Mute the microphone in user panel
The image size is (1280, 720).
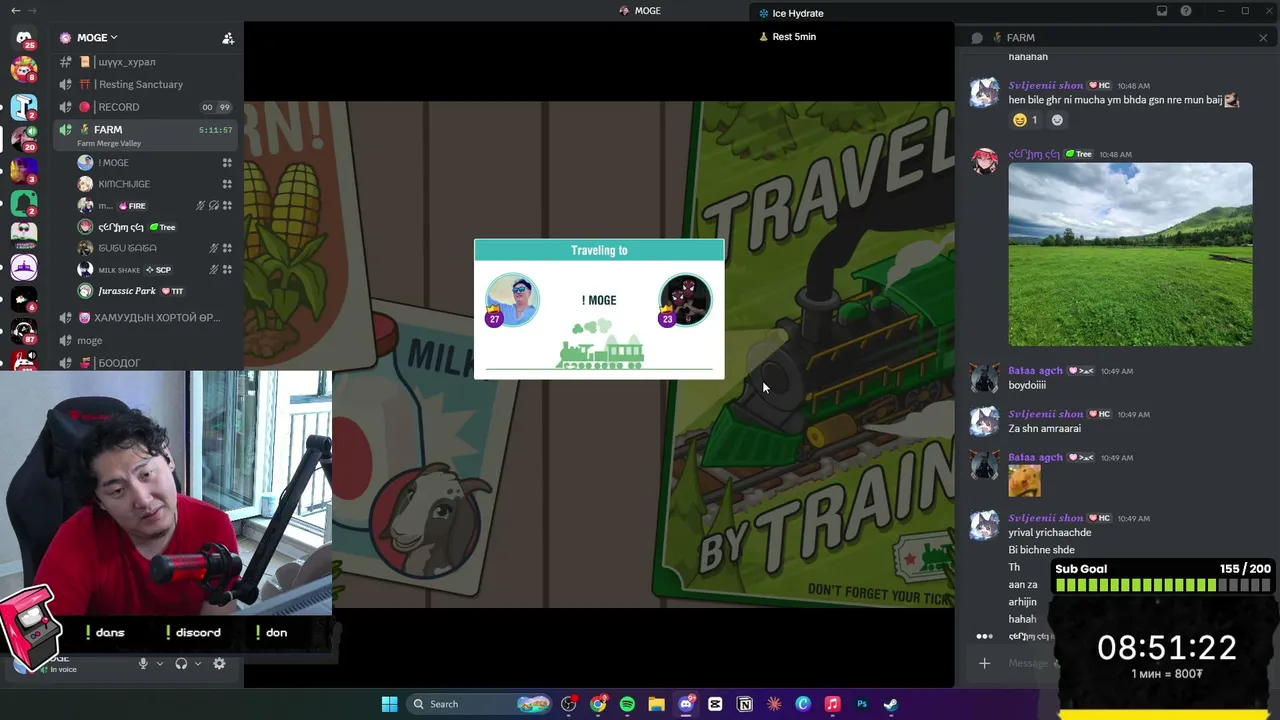click(x=143, y=663)
